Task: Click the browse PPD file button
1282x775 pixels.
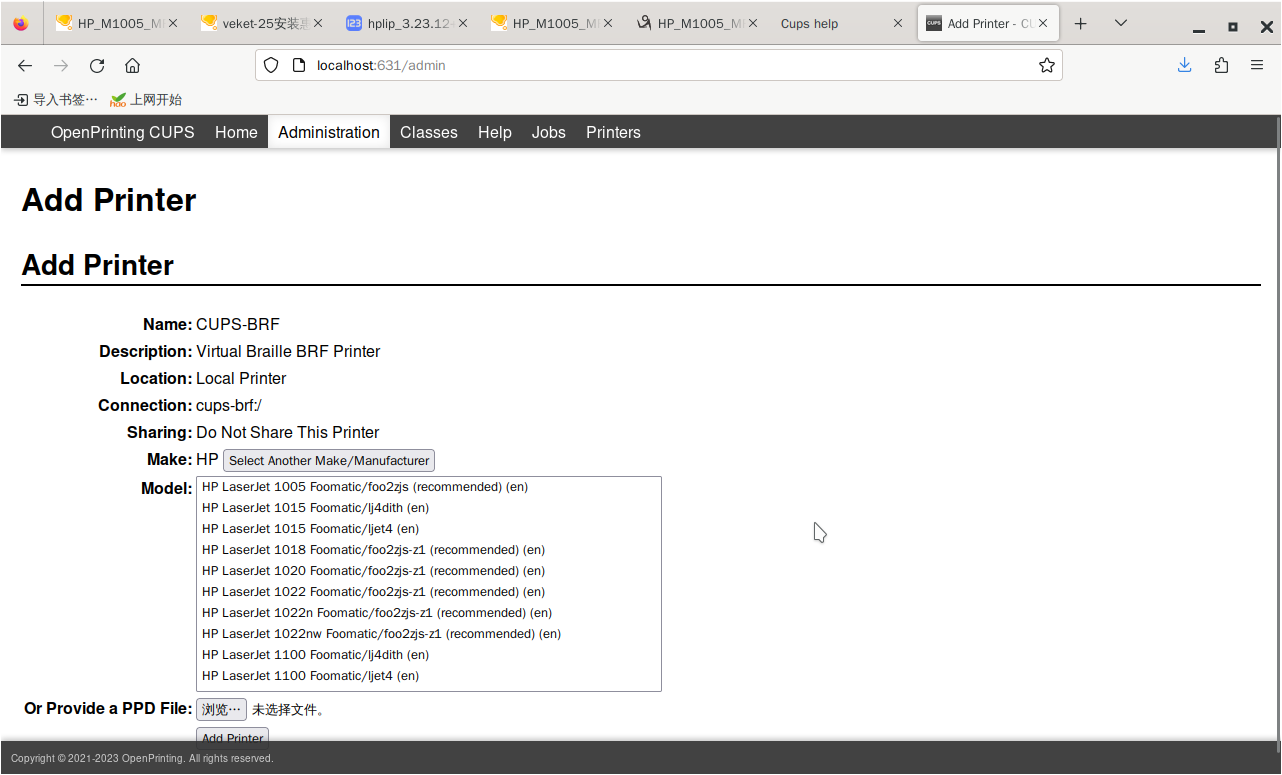Action: click(221, 709)
